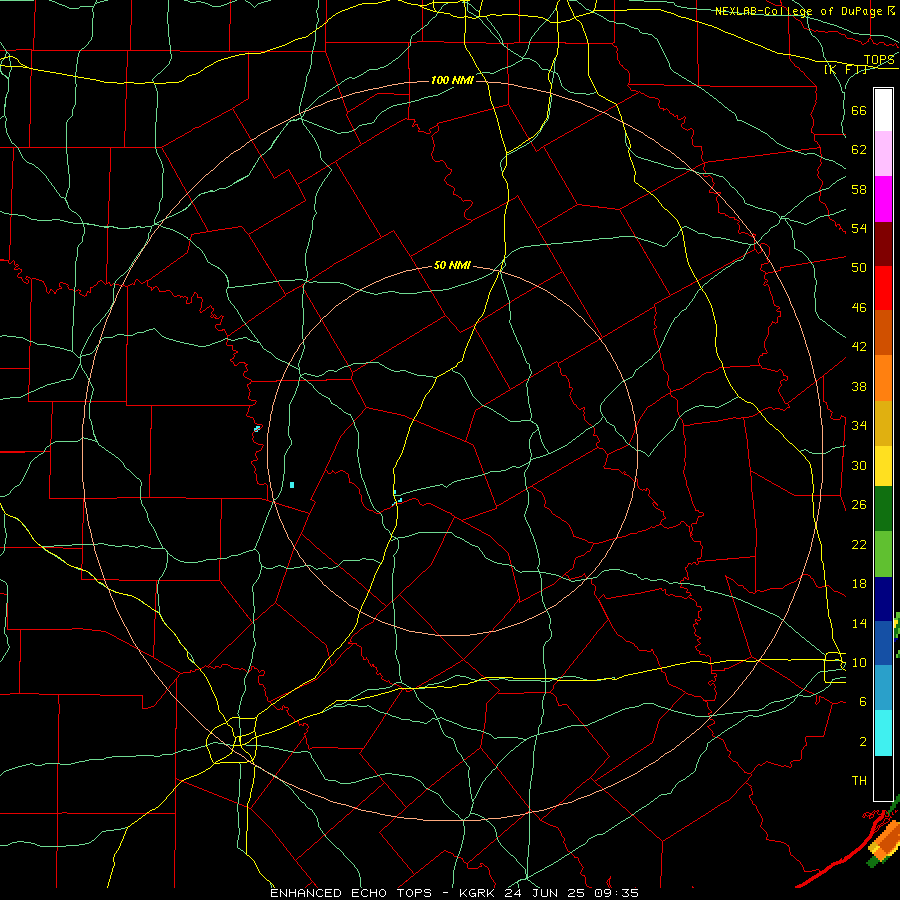Click the "10" legend value
The height and width of the screenshot is (900, 900).
859,662
